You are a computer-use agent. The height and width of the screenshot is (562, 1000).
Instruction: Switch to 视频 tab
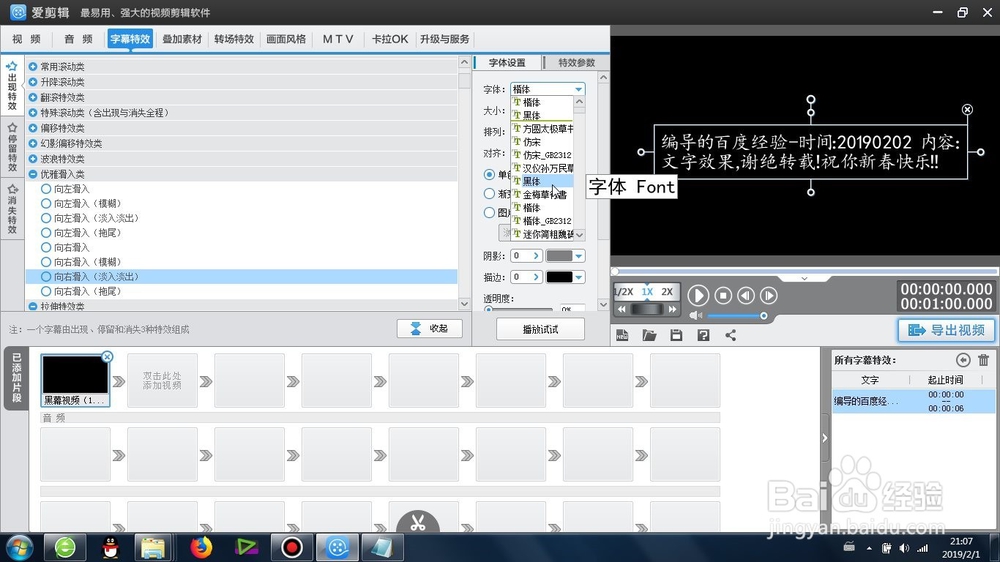[x=26, y=39]
